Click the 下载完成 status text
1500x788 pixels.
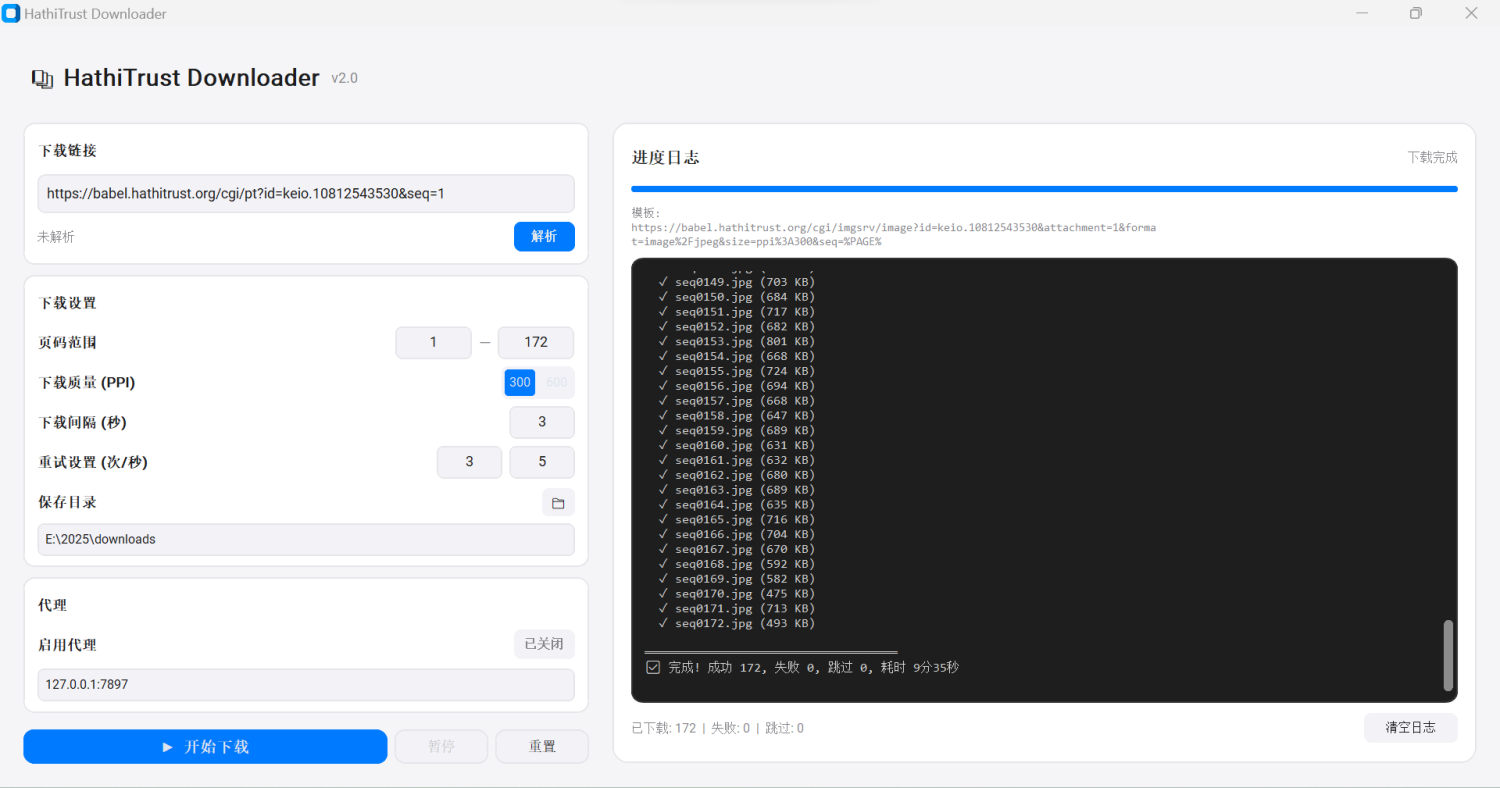pyautogui.click(x=1432, y=158)
